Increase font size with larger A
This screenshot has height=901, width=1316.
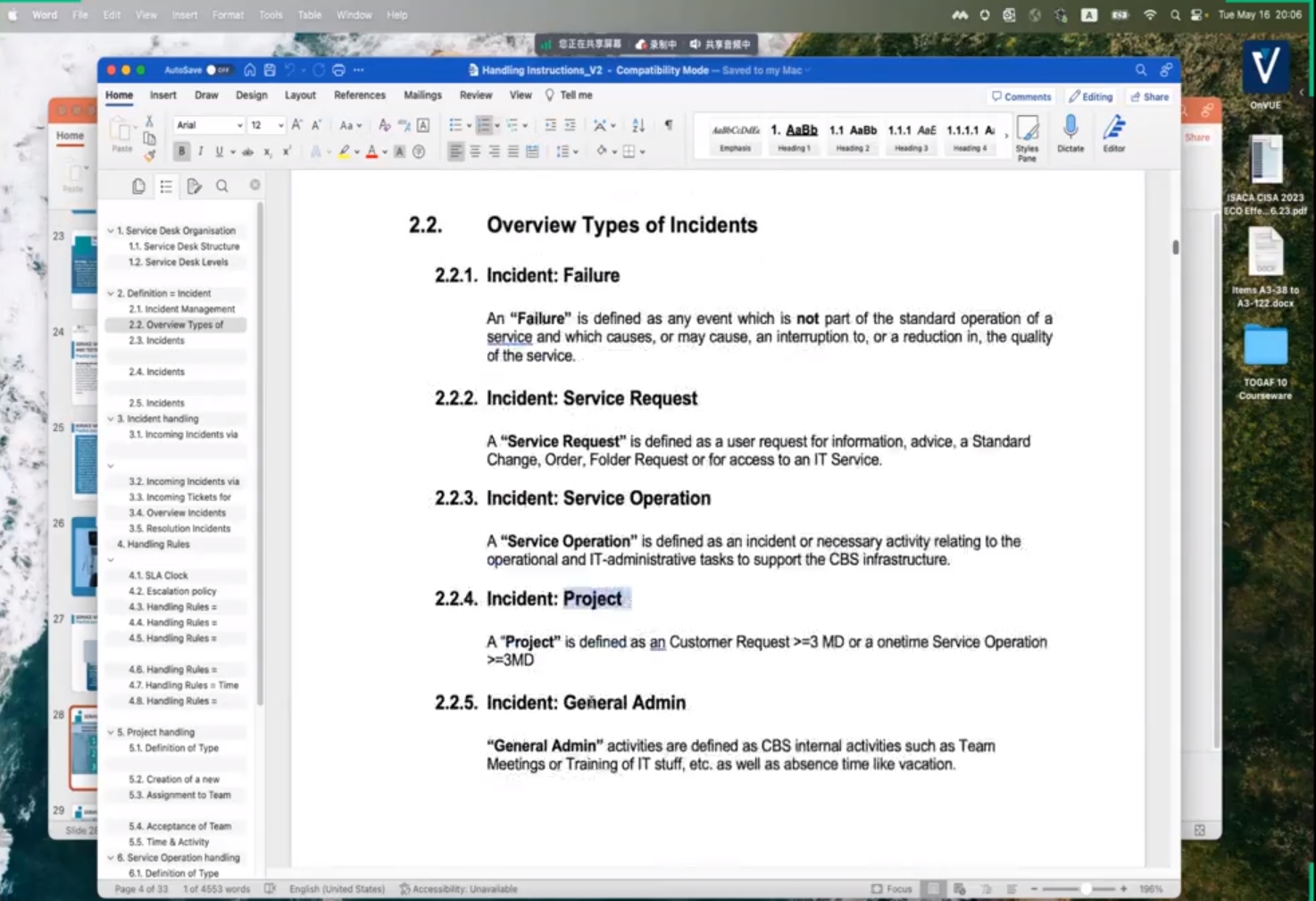[296, 125]
